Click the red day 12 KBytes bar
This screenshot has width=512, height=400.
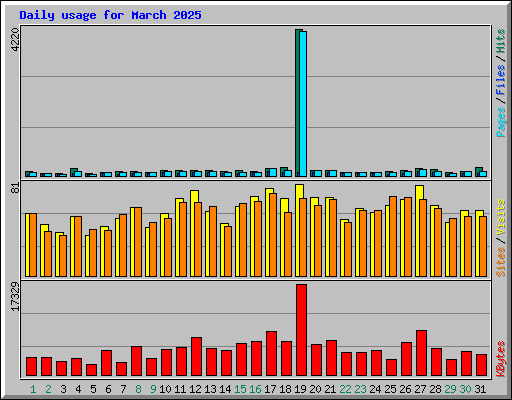coord(196,357)
